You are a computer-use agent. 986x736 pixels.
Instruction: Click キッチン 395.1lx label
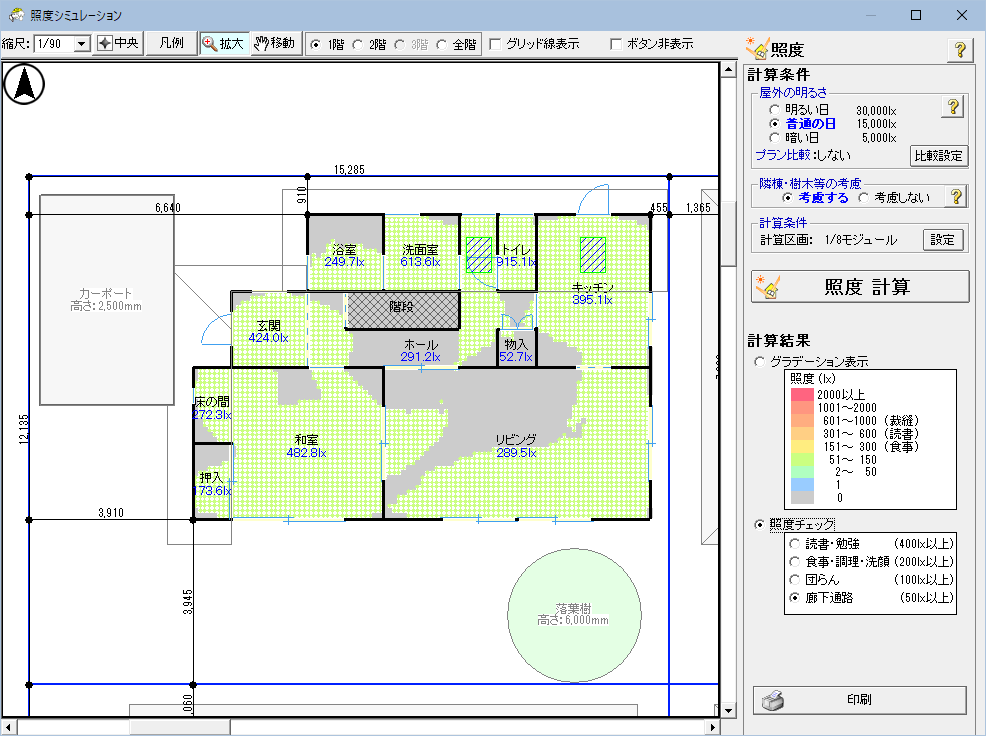(x=592, y=293)
